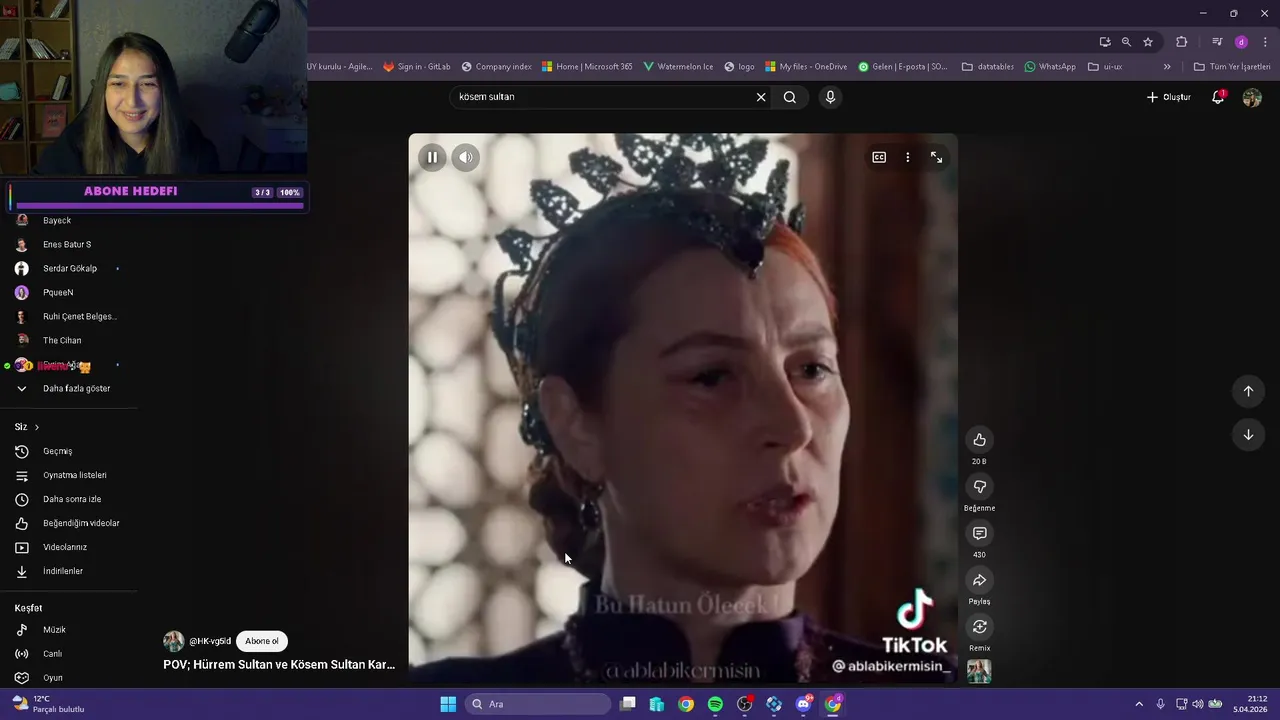The width and height of the screenshot is (1280, 720).
Task: Pause the Shorts video
Action: (432, 157)
